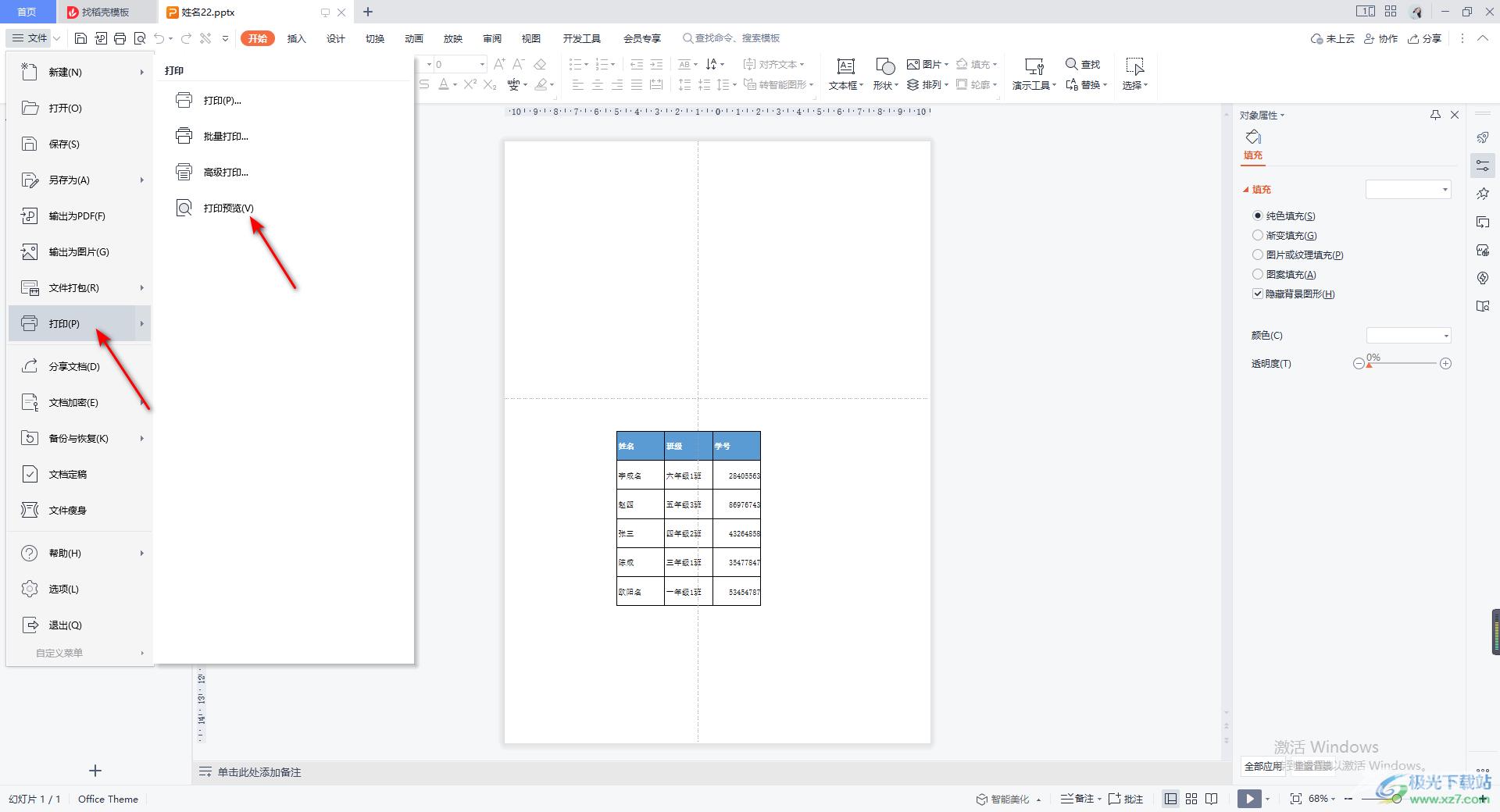Click the print icon in quick toolbar

click(120, 38)
